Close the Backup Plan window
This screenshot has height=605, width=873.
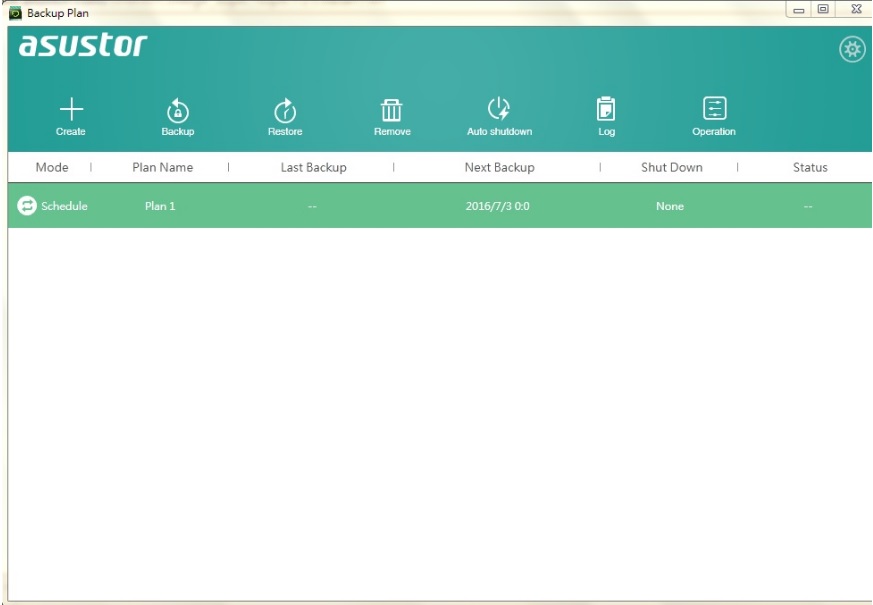(x=856, y=9)
